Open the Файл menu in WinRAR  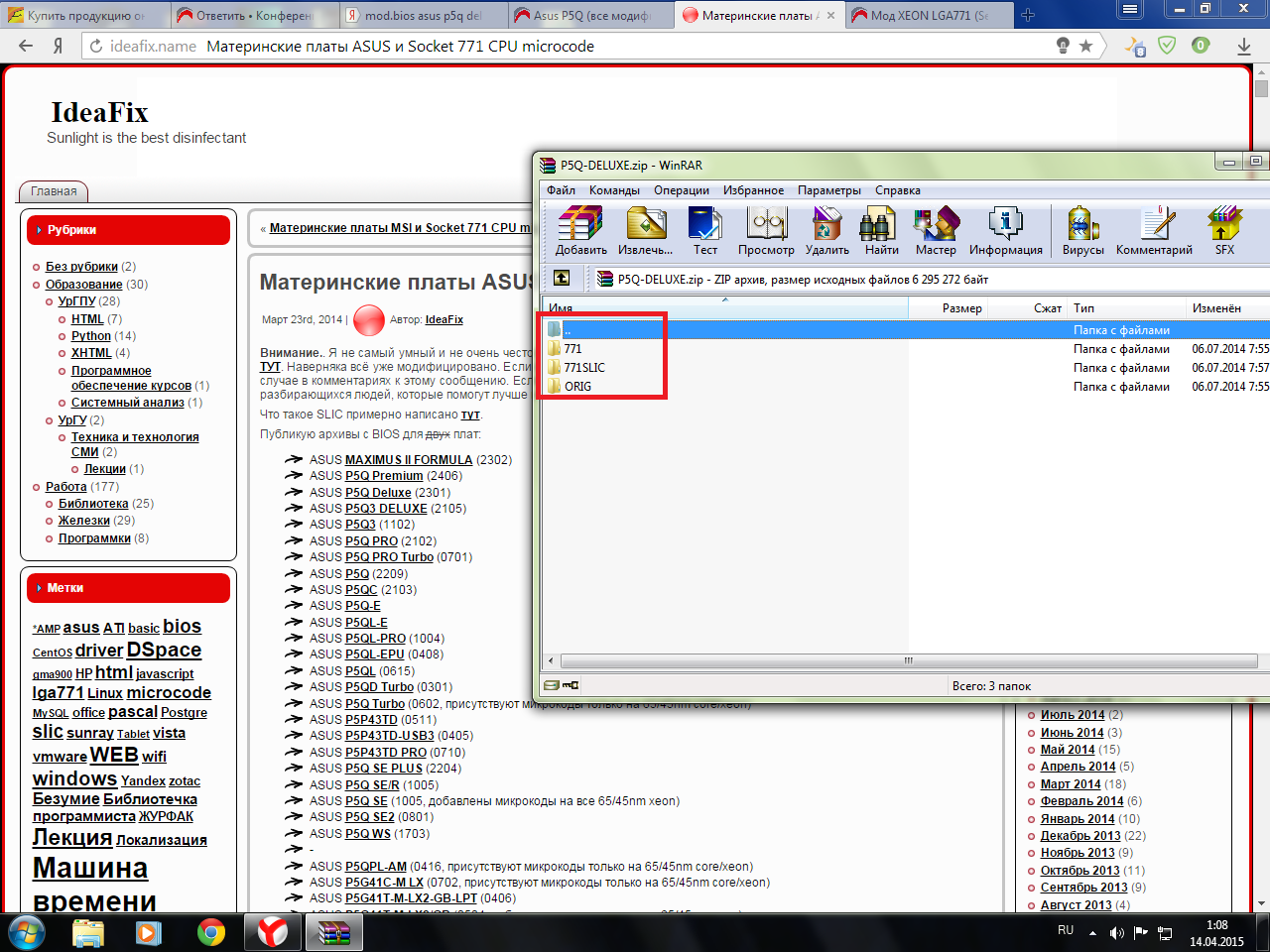[x=561, y=190]
